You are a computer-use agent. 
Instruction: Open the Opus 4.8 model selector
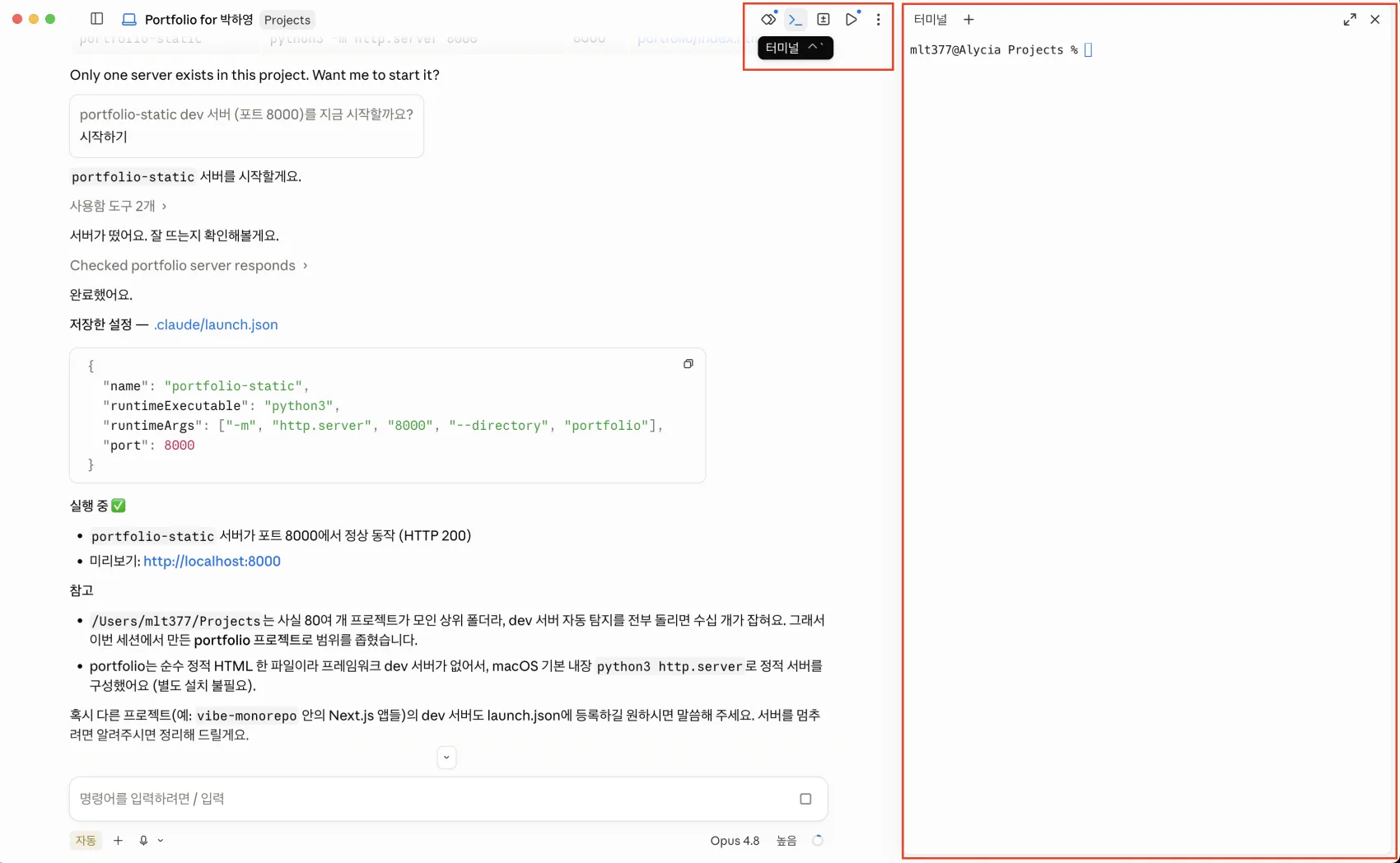point(735,840)
